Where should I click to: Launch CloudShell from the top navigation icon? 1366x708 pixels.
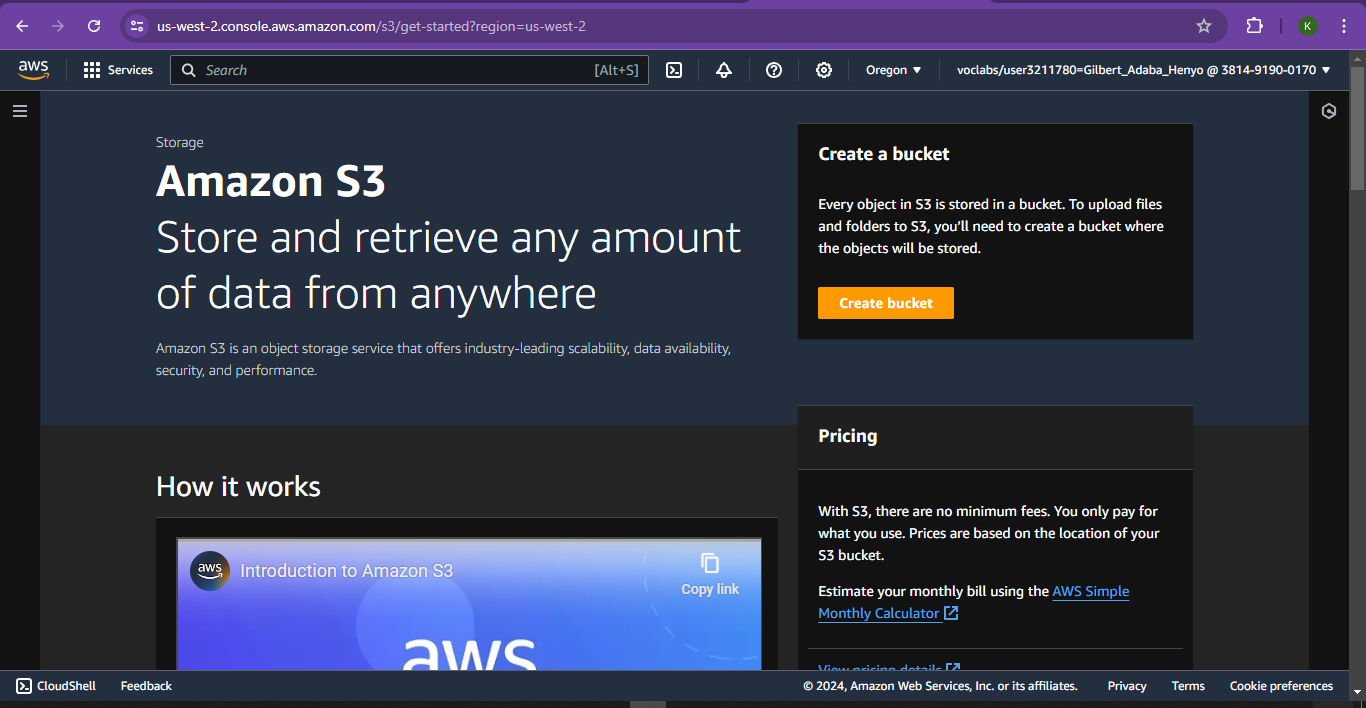(x=674, y=70)
